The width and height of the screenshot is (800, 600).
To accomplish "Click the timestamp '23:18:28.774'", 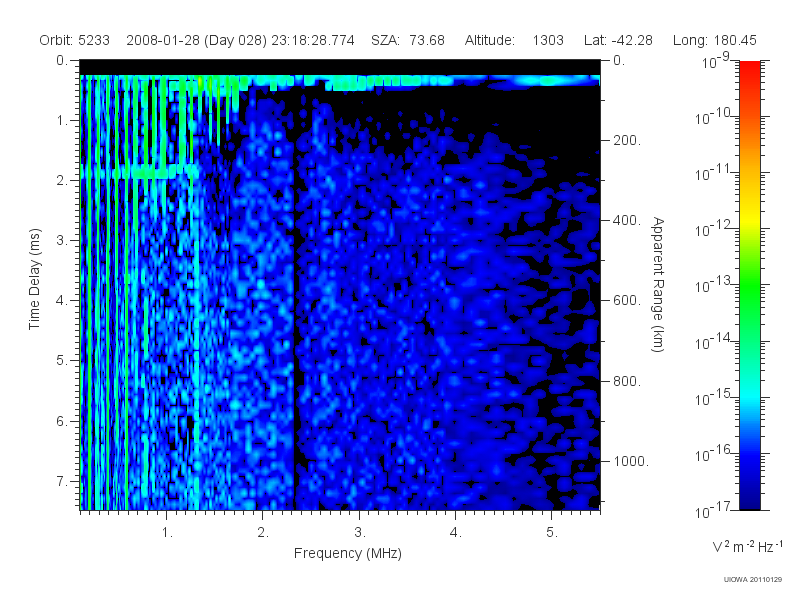I will pyautogui.click(x=313, y=40).
